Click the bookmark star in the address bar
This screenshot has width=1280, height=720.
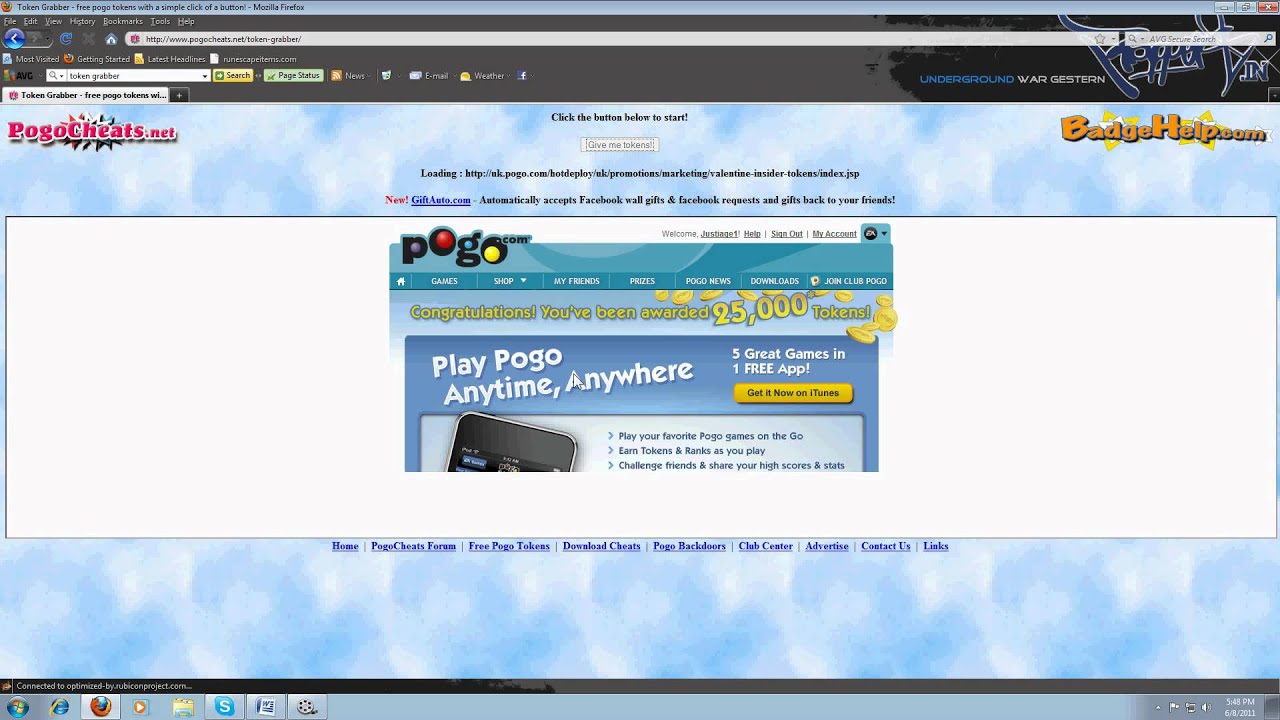tap(1100, 39)
